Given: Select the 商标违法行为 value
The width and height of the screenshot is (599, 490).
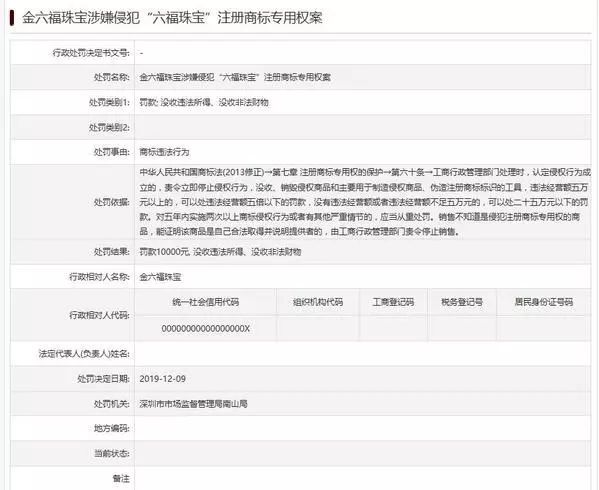Looking at the screenshot, I should click(164, 152).
